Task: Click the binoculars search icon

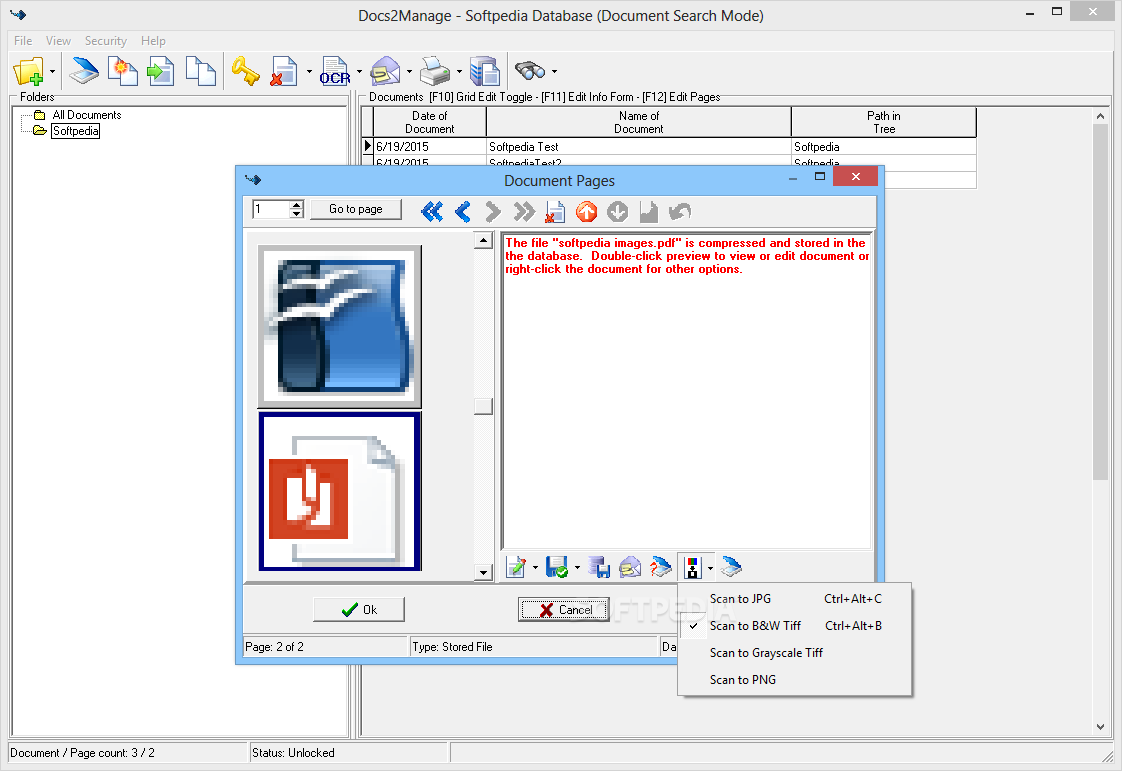Action: 530,71
